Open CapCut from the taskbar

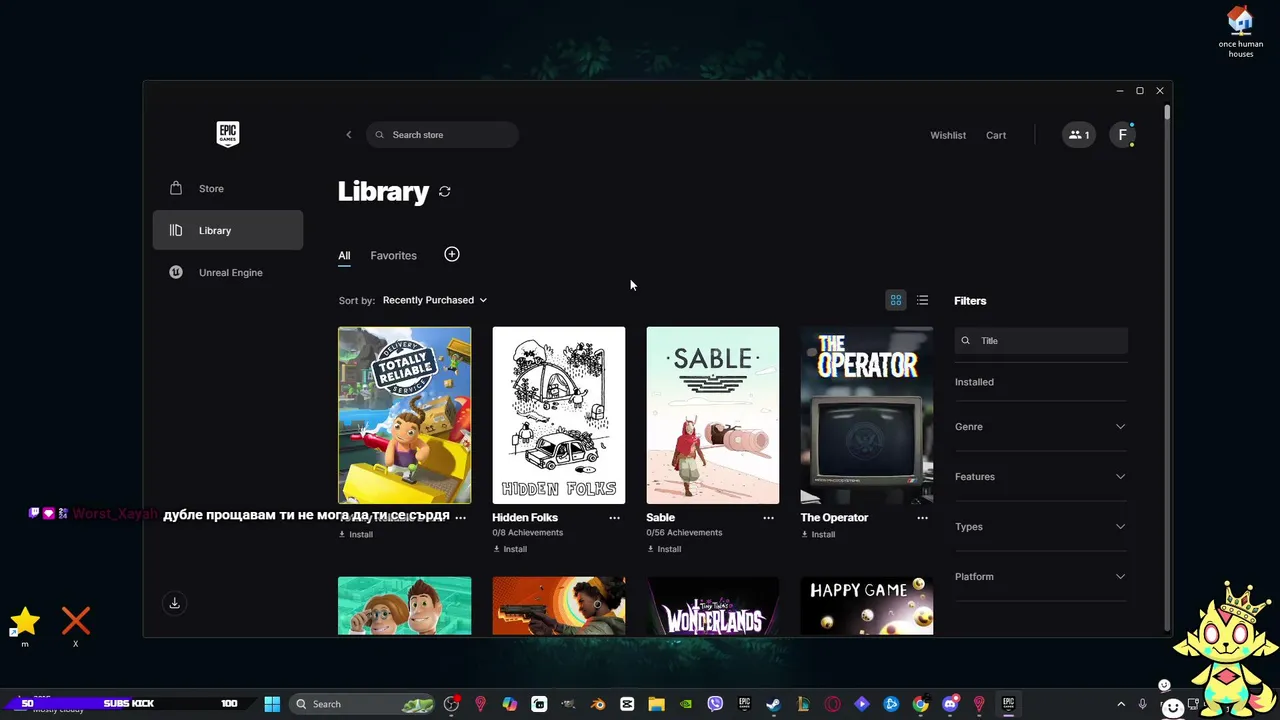click(627, 704)
